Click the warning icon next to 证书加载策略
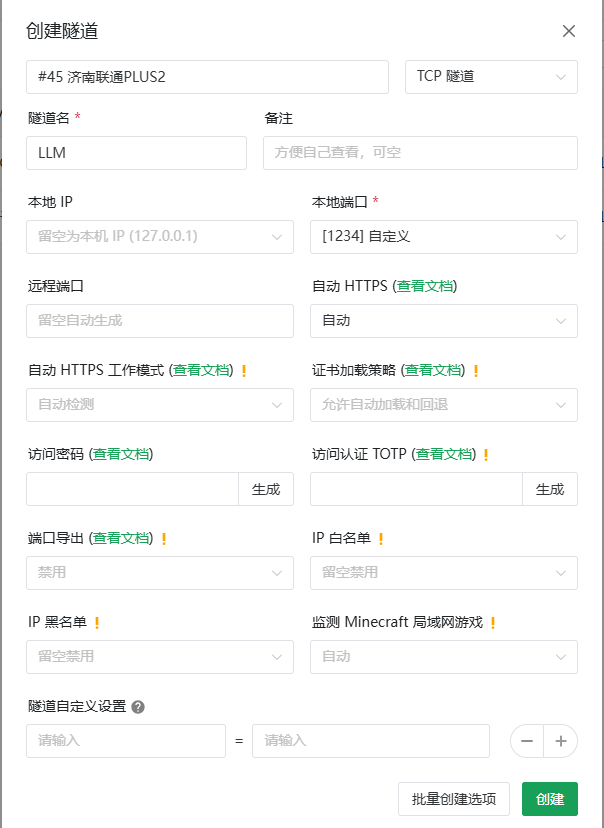Viewport: 604px width, 828px height. click(x=475, y=369)
